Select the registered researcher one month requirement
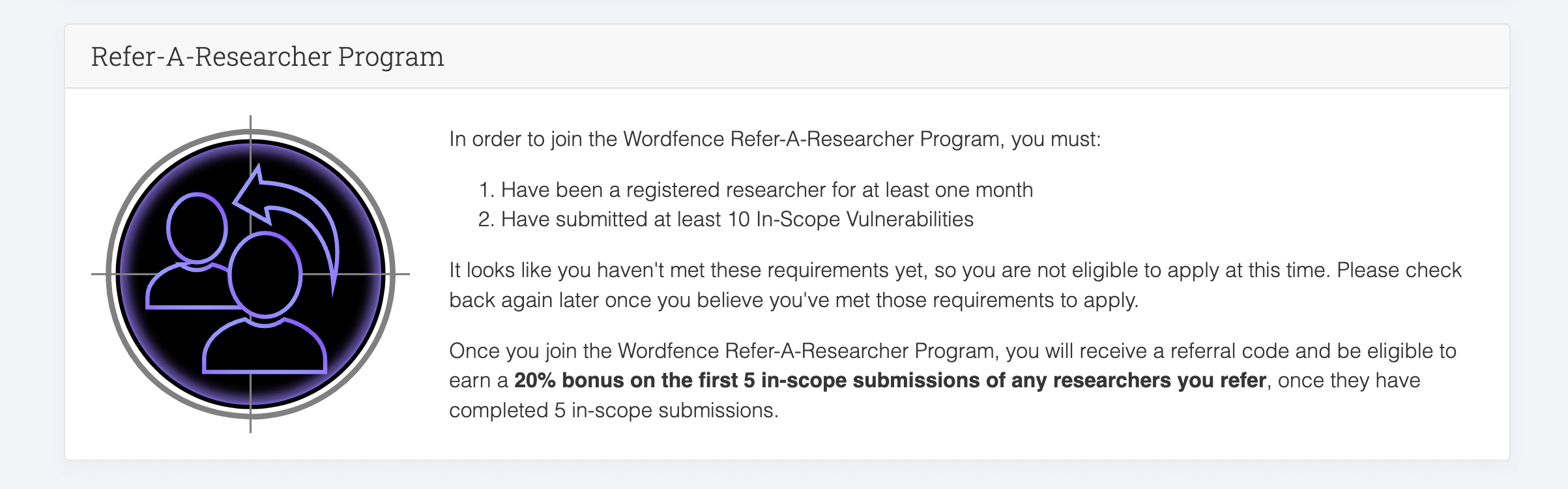 pos(766,190)
